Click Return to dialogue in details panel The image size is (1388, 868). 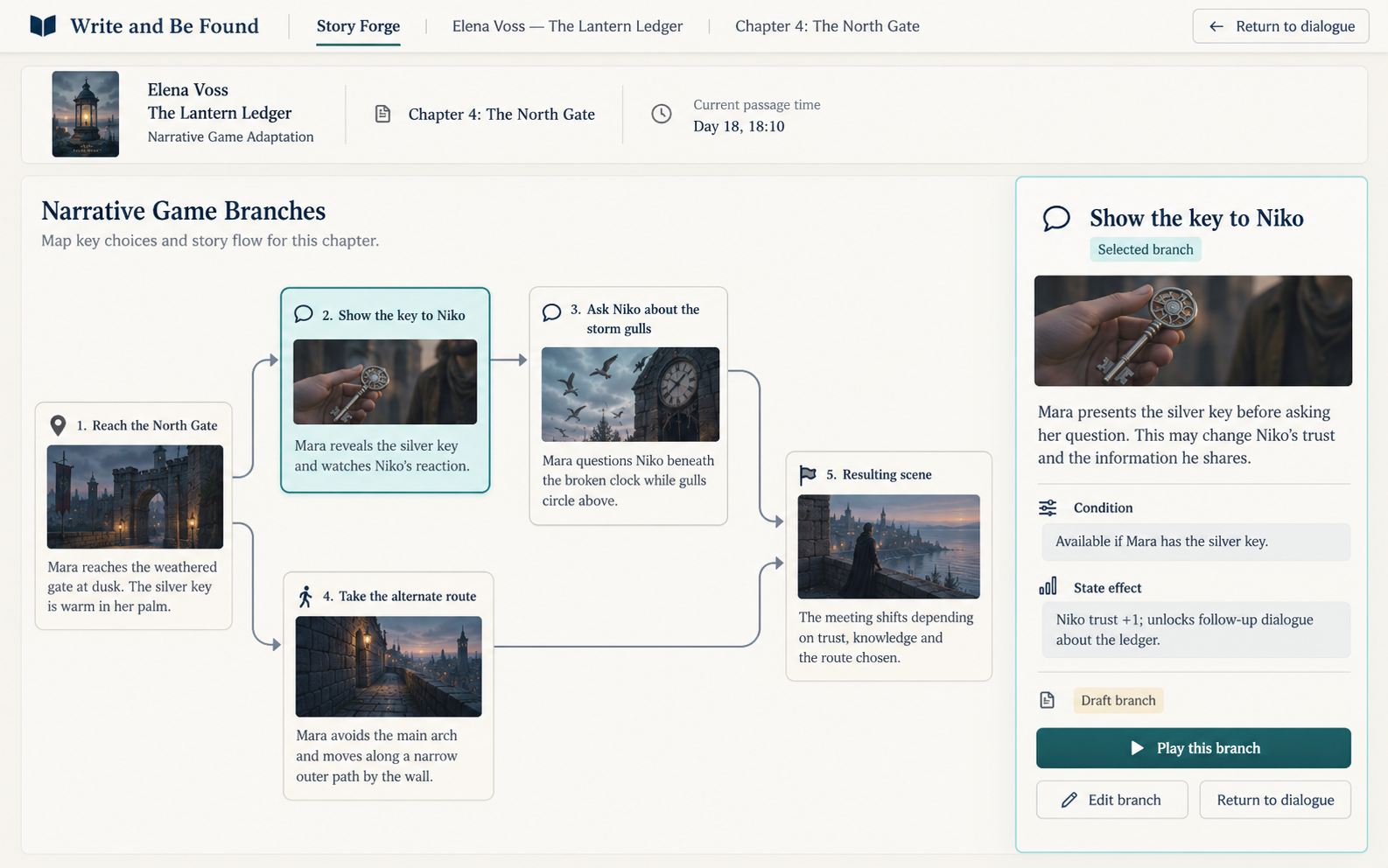(1275, 800)
